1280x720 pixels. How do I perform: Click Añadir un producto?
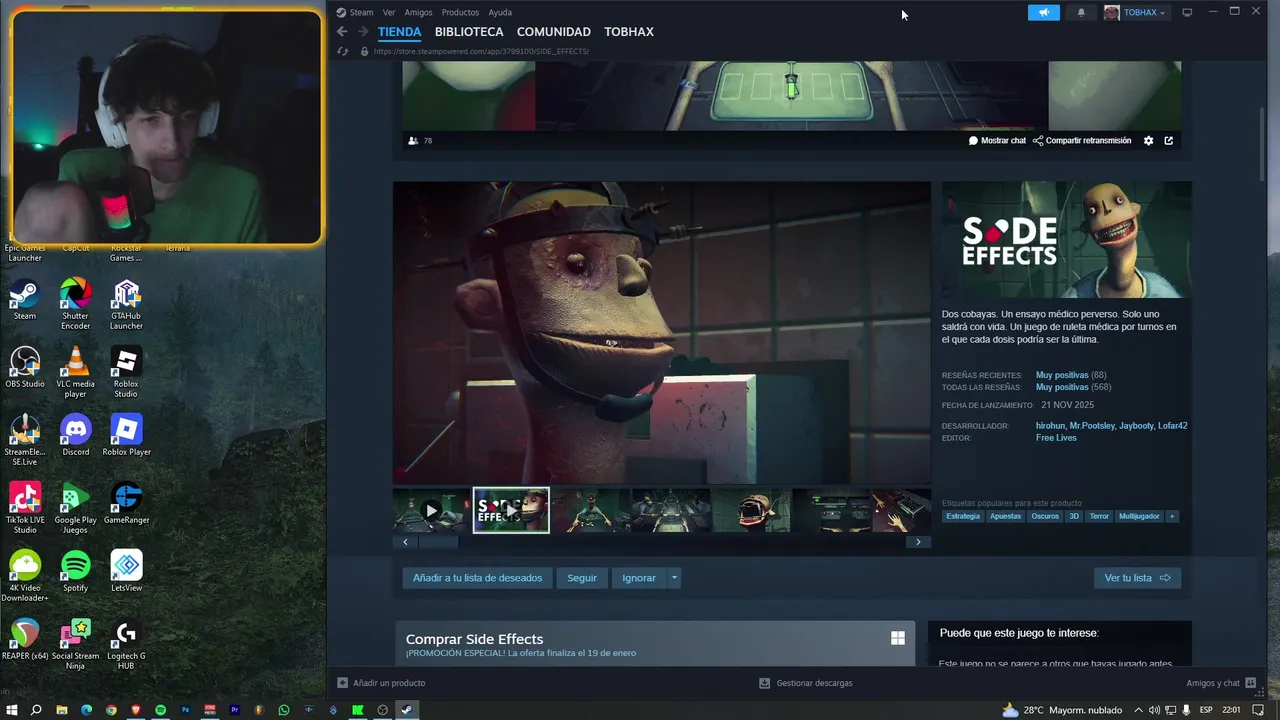pos(381,683)
